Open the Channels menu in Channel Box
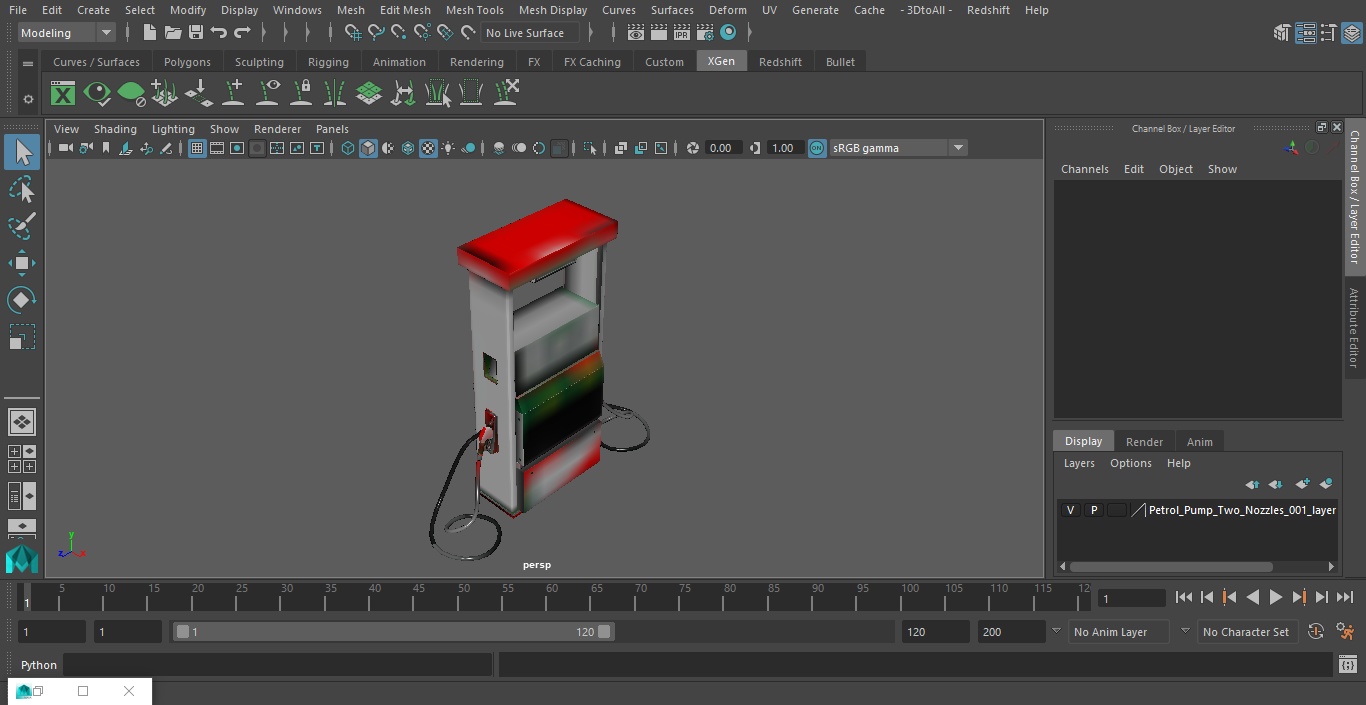 point(1084,169)
